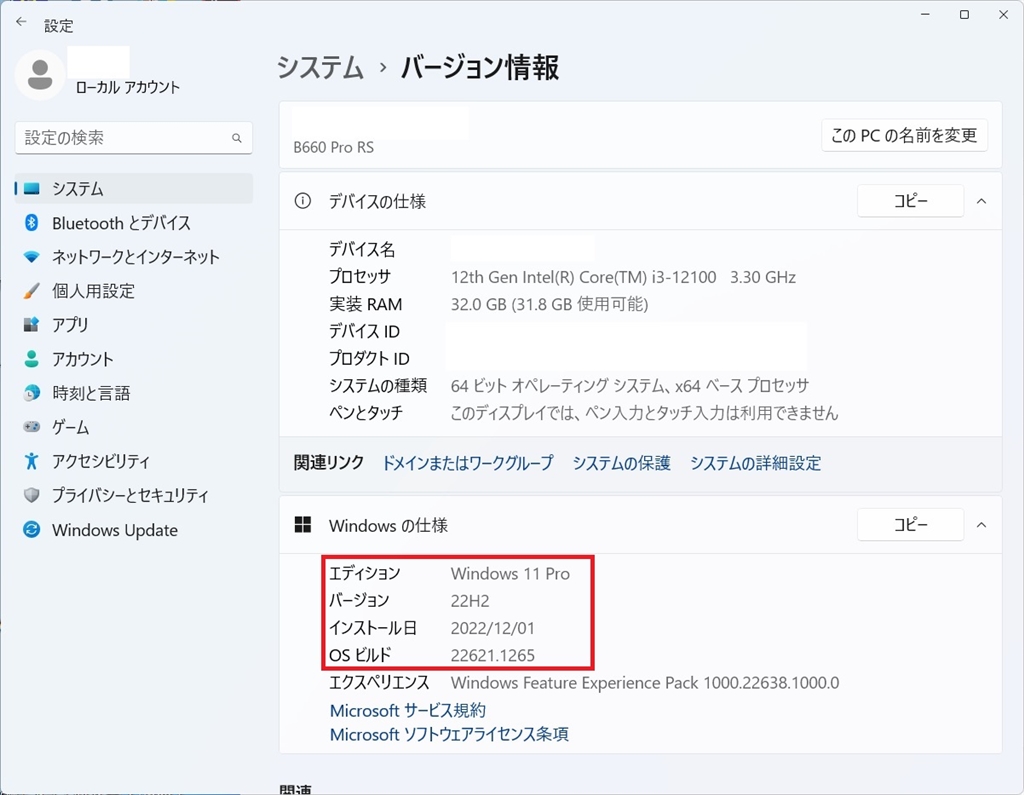This screenshot has width=1024, height=795.
Task: Click the 22H2 version value
Action: tap(470, 601)
